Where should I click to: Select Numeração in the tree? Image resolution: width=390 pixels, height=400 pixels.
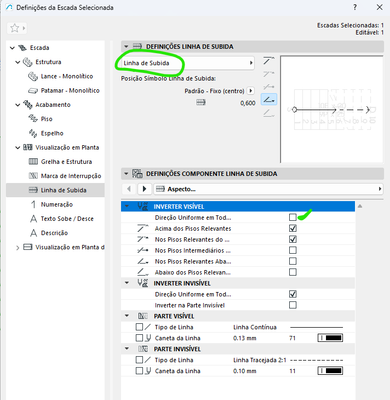[x=57, y=204]
